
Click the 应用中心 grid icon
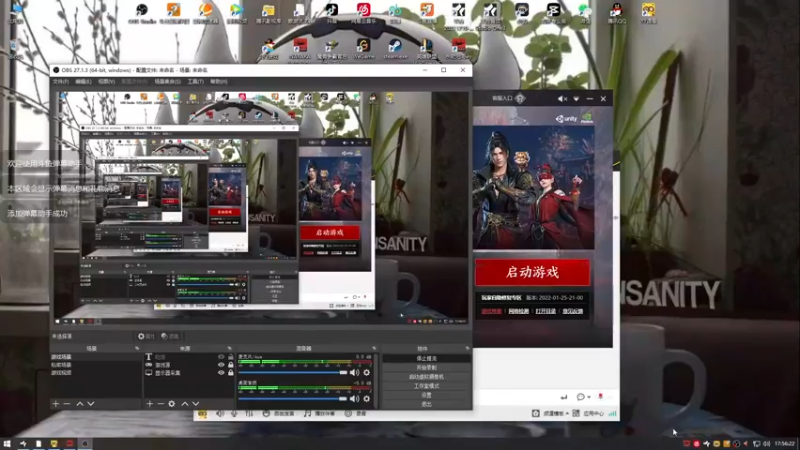(576, 413)
